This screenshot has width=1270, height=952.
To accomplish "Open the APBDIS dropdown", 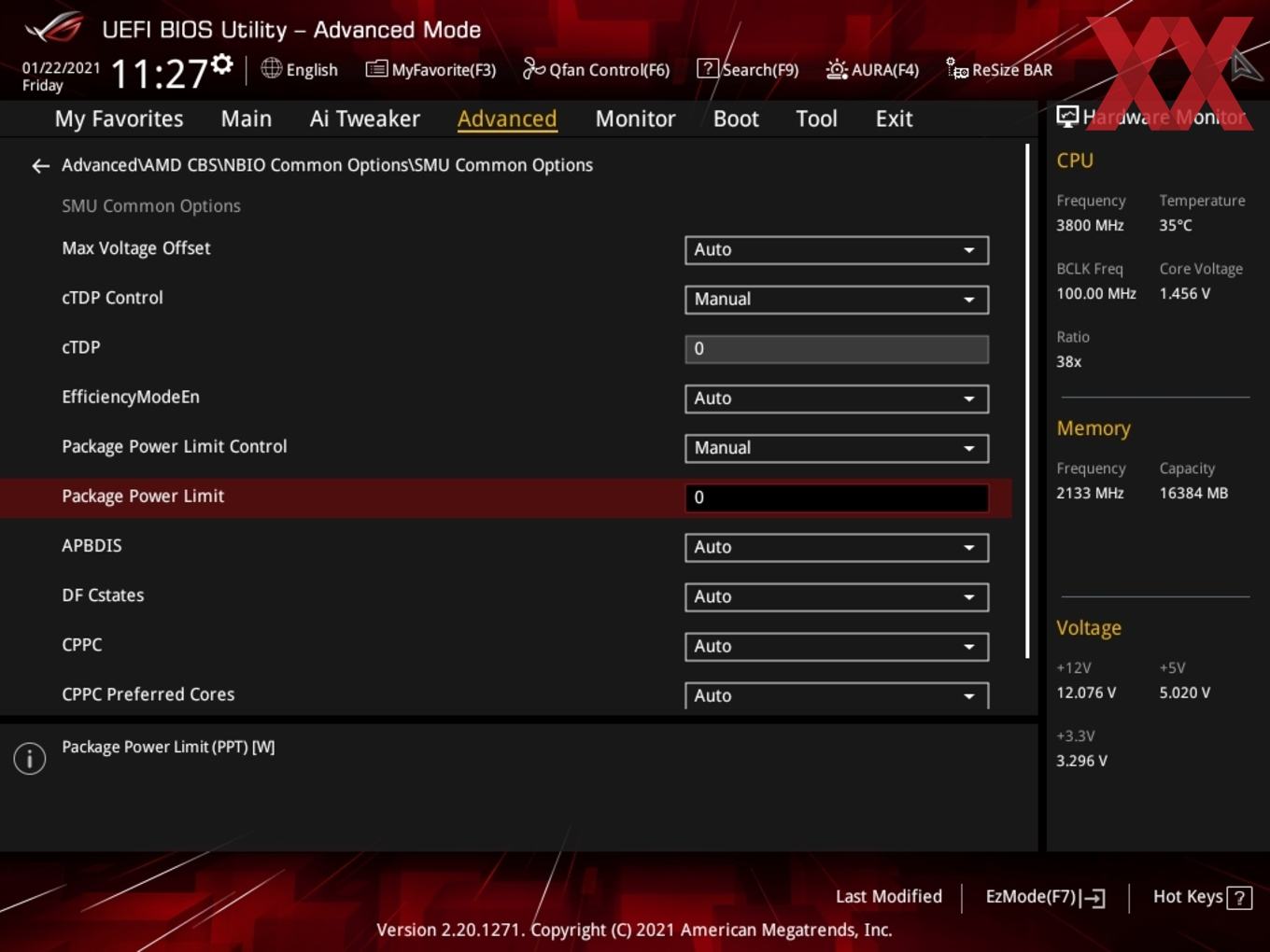I will [x=837, y=547].
